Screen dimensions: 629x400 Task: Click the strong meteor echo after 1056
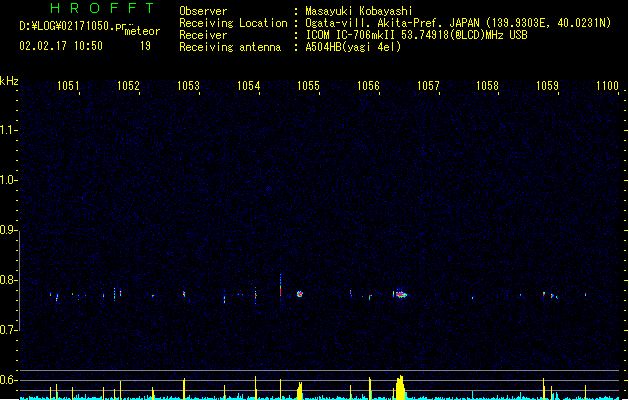[400, 294]
